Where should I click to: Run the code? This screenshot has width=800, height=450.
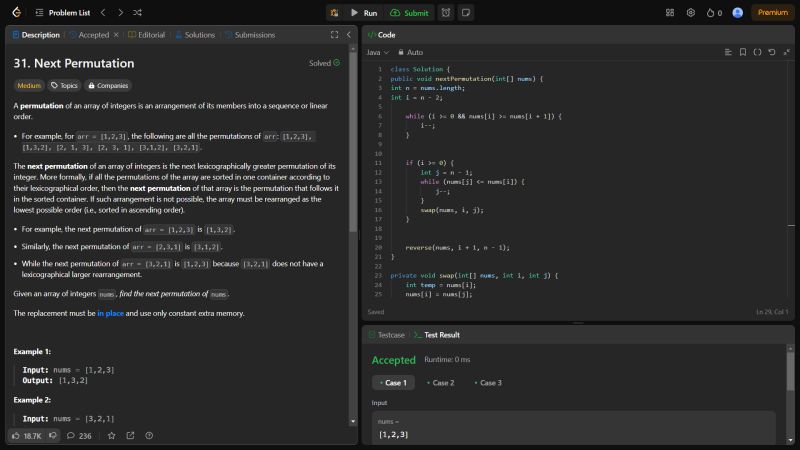point(364,13)
